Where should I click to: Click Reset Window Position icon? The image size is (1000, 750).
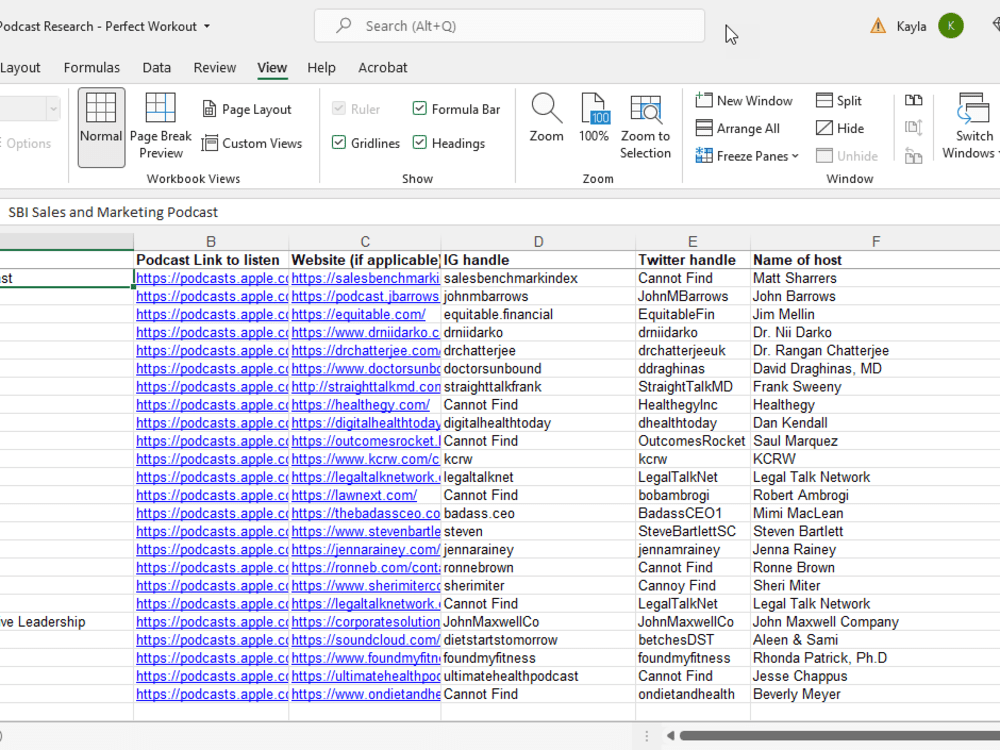913,156
